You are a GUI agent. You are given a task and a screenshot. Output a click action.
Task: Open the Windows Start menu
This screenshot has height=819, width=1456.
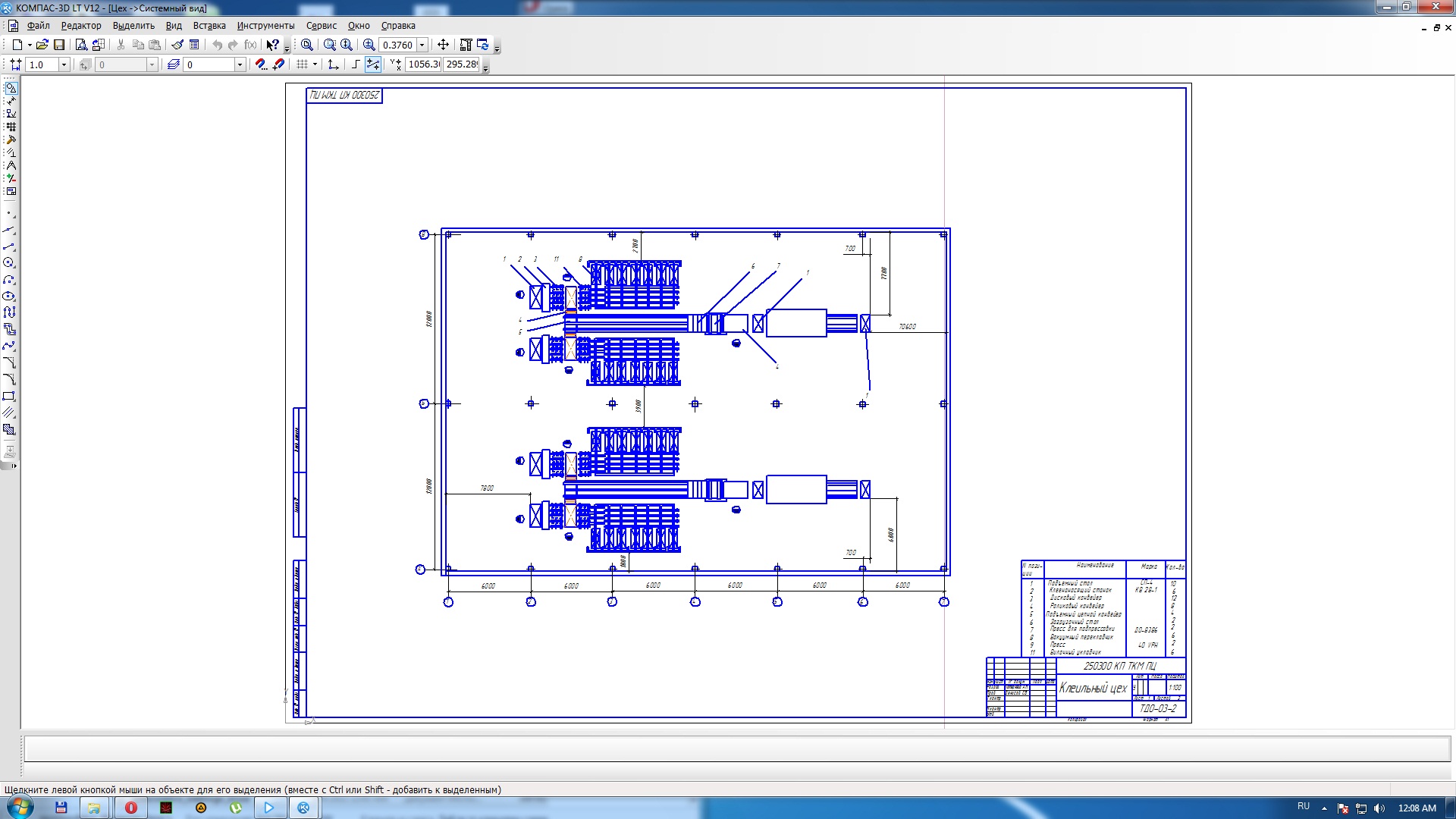(20, 808)
